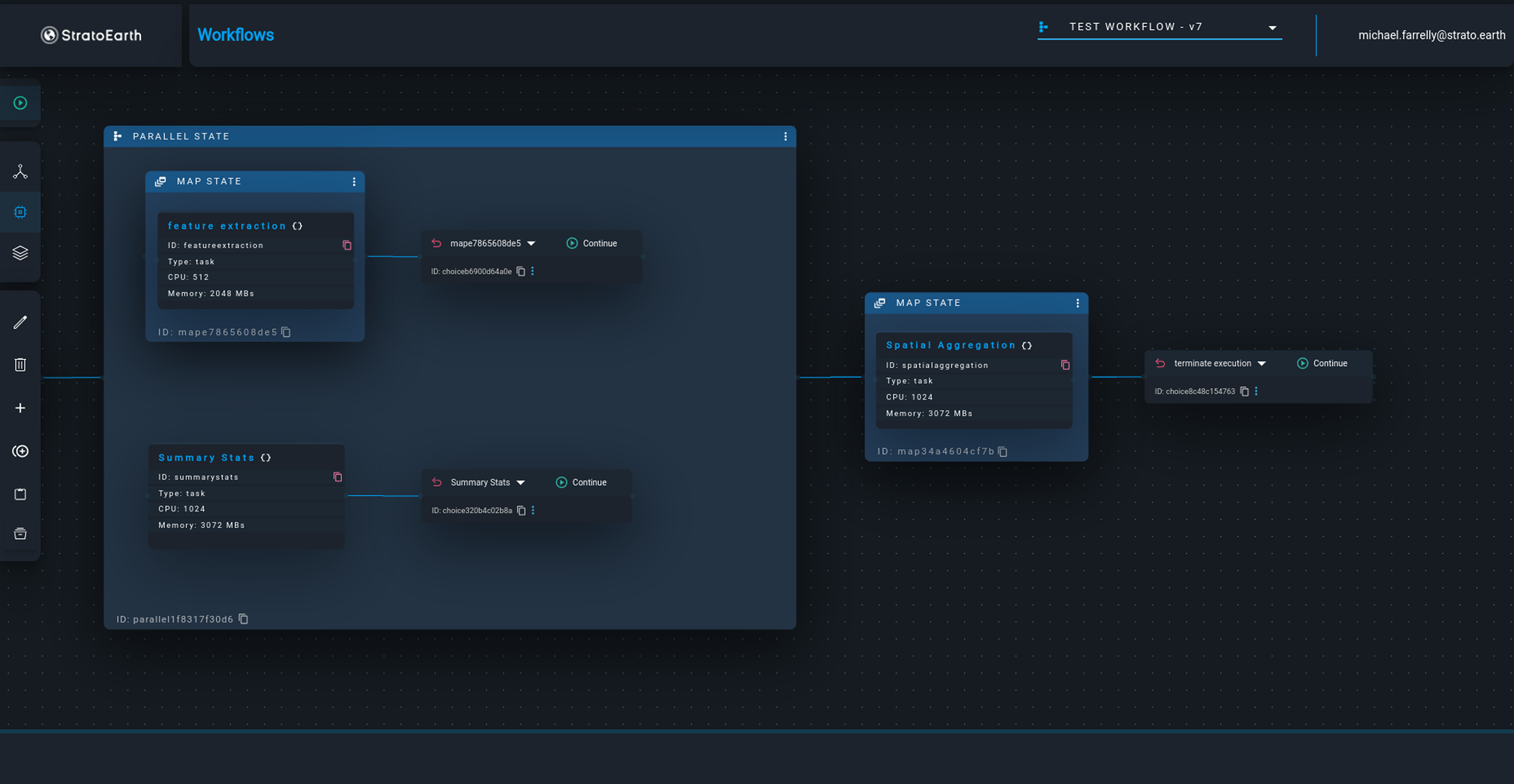Screen dimensions: 1514x784
Task: Open the Workflows menu item
Action: [x=235, y=34]
